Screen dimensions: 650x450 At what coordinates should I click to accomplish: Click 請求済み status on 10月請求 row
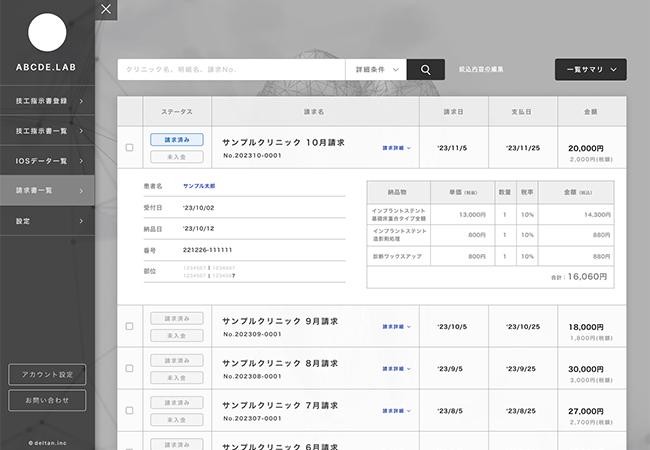177,140
